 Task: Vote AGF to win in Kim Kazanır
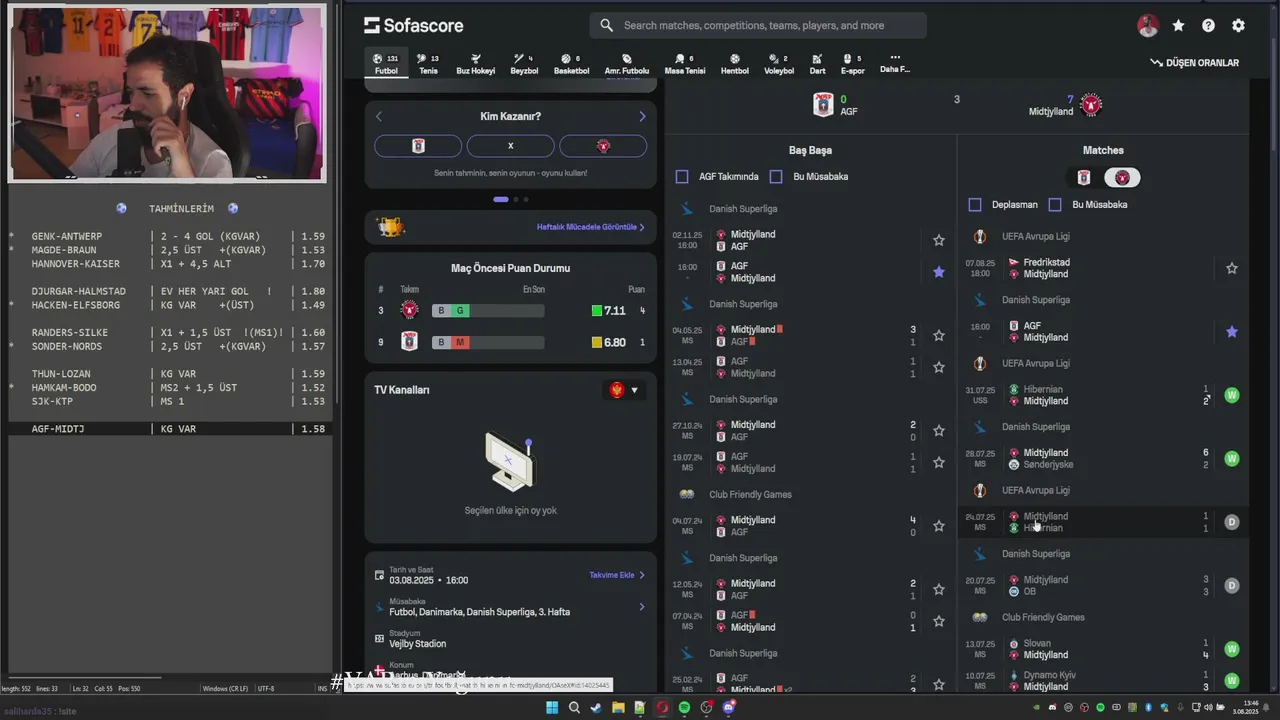[x=418, y=146]
